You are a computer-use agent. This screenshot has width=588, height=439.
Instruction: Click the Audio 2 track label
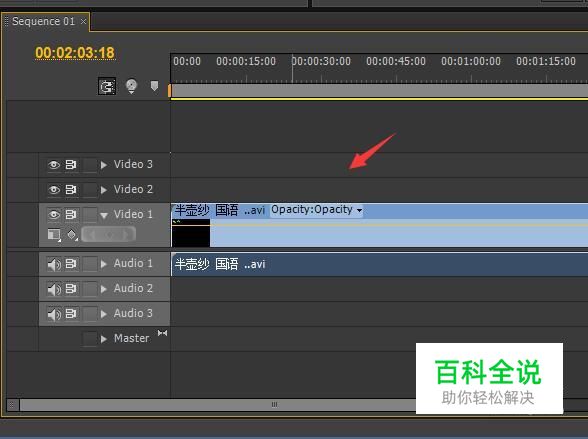(x=133, y=288)
